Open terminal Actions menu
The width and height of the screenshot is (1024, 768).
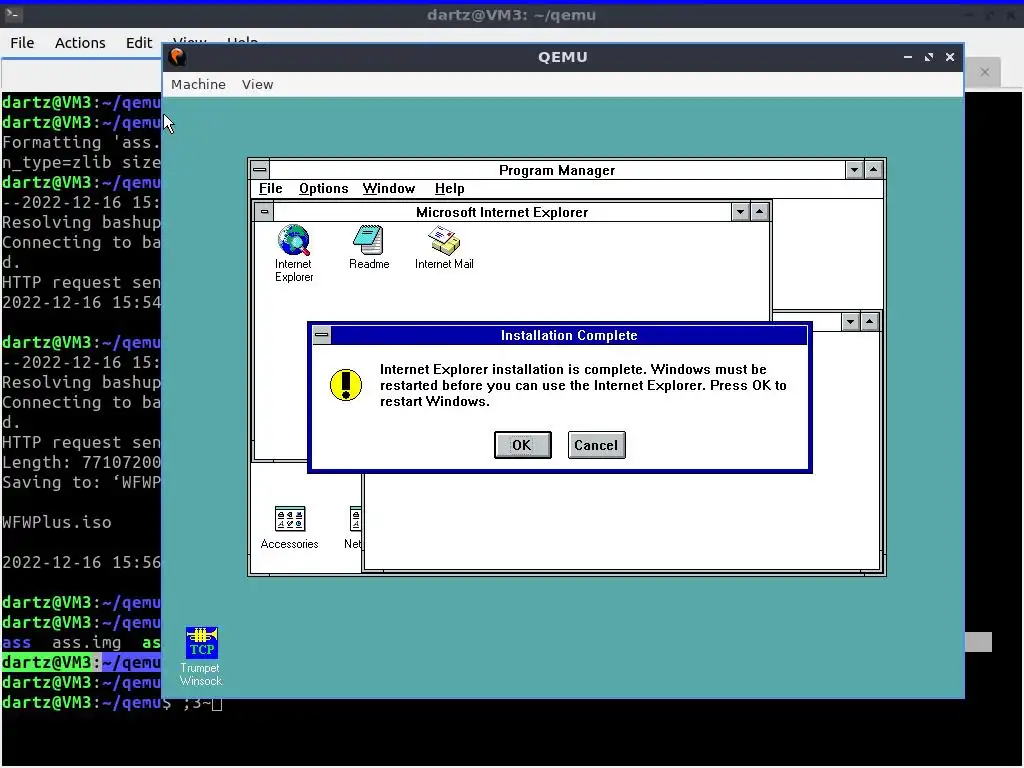(80, 42)
